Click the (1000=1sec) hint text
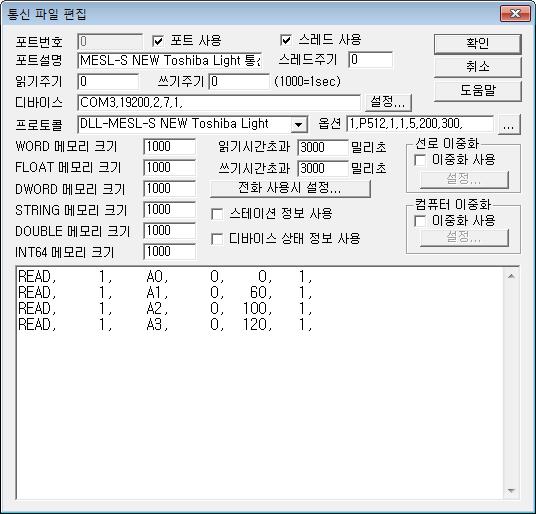This screenshot has width=536, height=514. [307, 81]
